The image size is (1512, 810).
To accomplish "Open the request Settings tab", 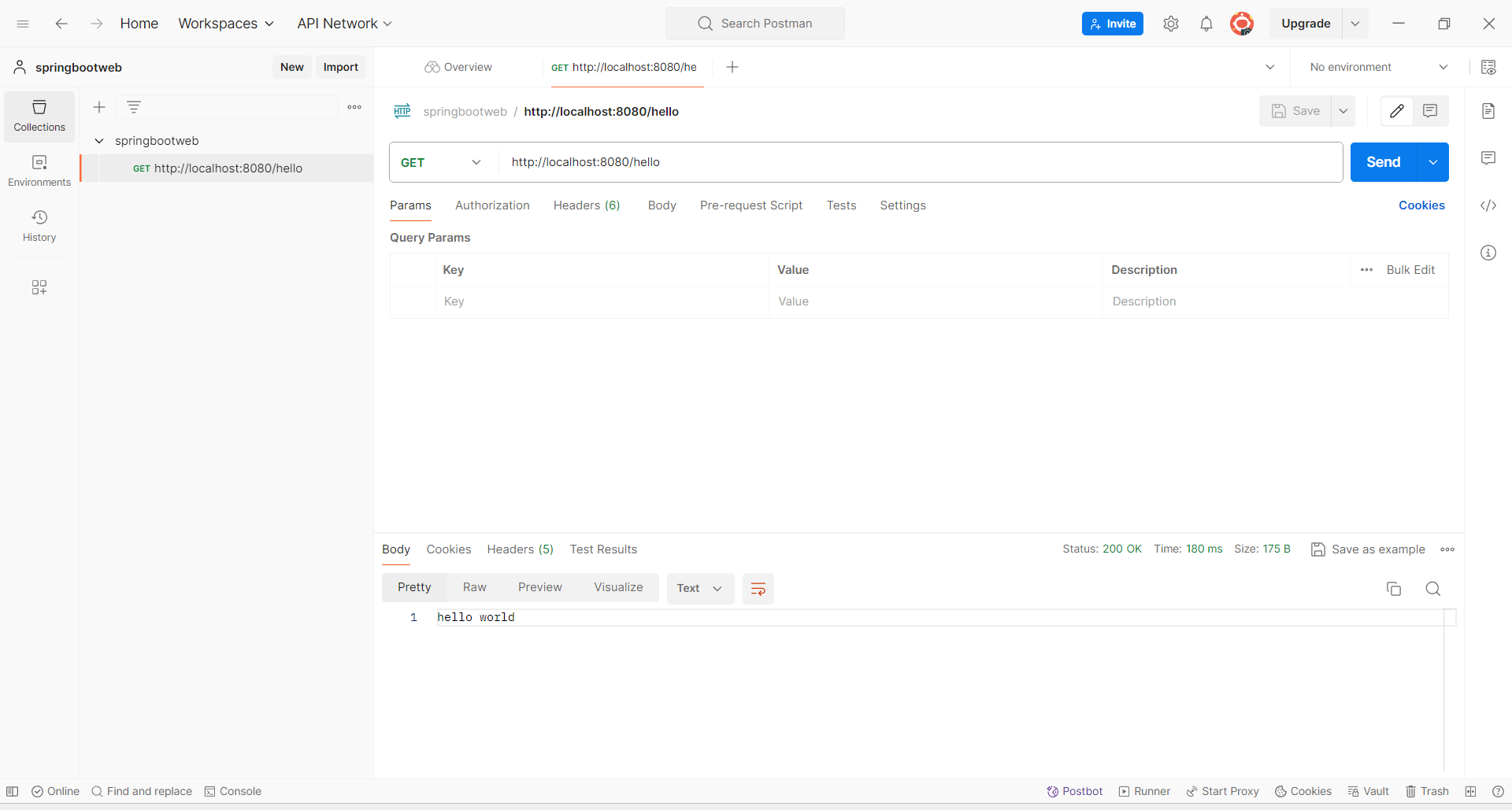I will 902,205.
